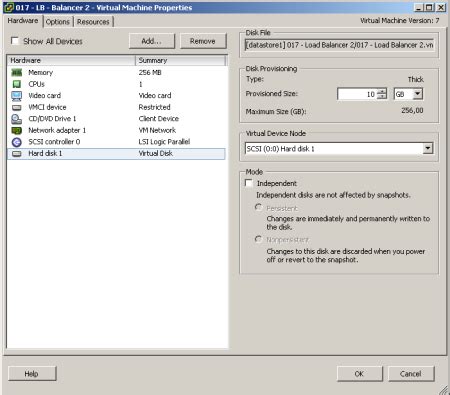This screenshot has width=450, height=395.
Task: Click the 'LSI Logic Parallel' summary text
Action: click(x=164, y=142)
